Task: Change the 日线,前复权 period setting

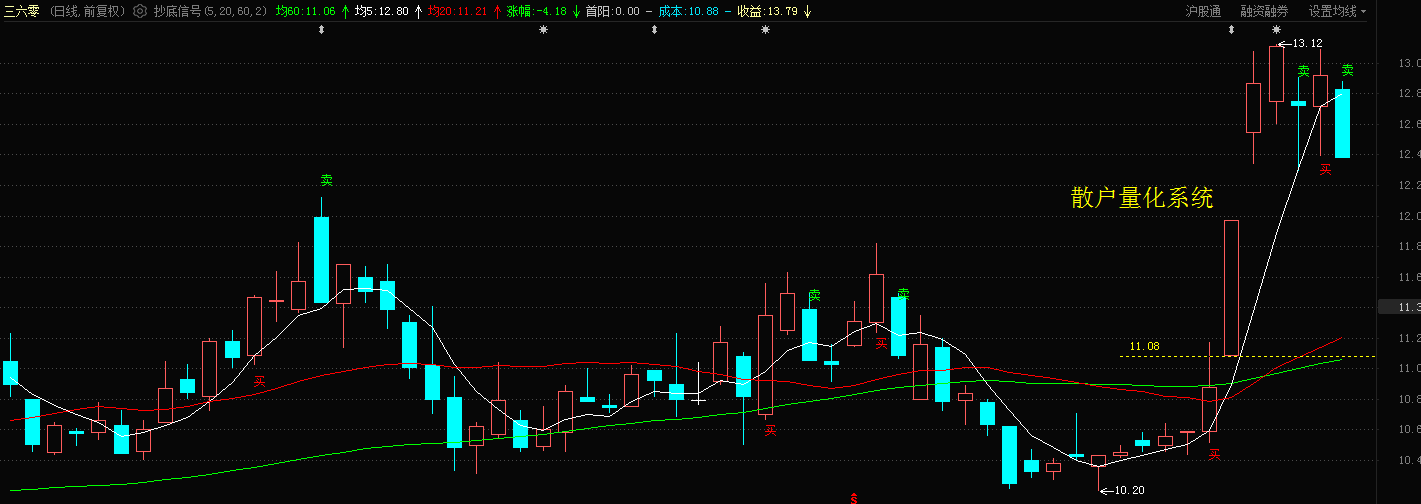Action: pyautogui.click(x=87, y=12)
